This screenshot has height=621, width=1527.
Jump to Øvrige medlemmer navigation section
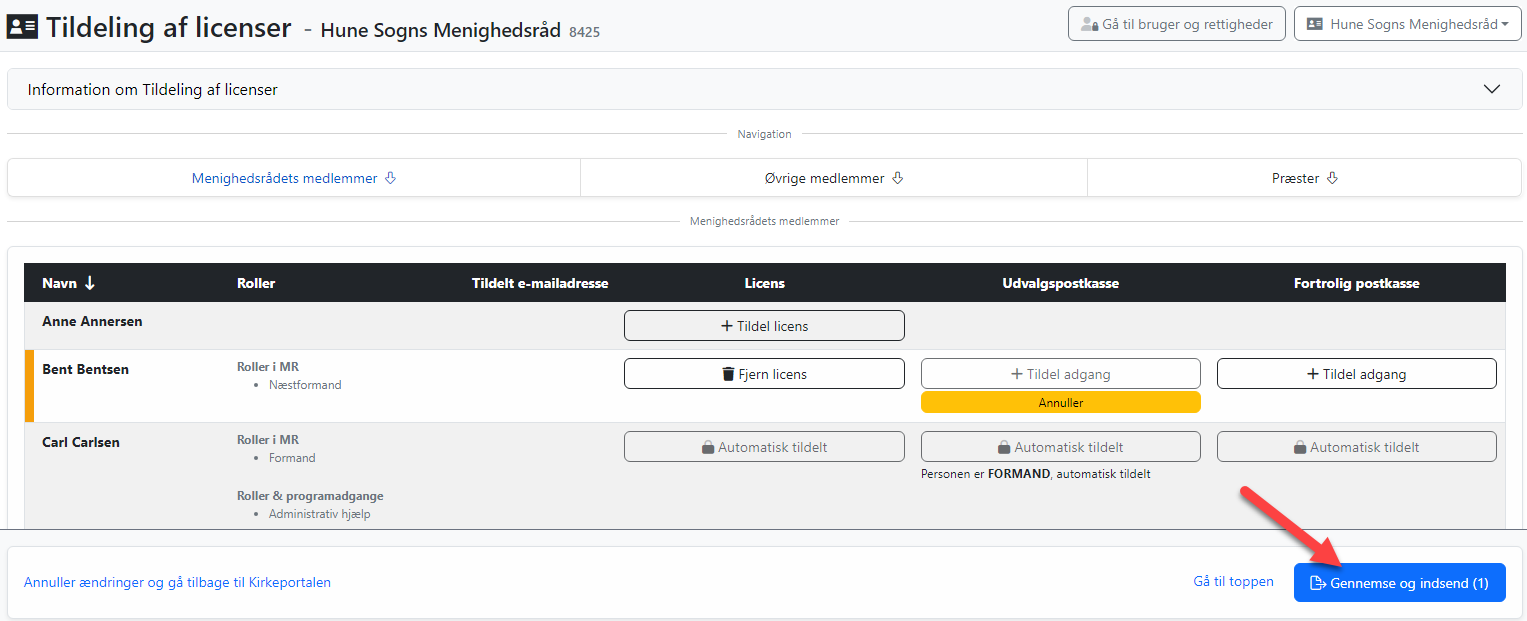(834, 178)
